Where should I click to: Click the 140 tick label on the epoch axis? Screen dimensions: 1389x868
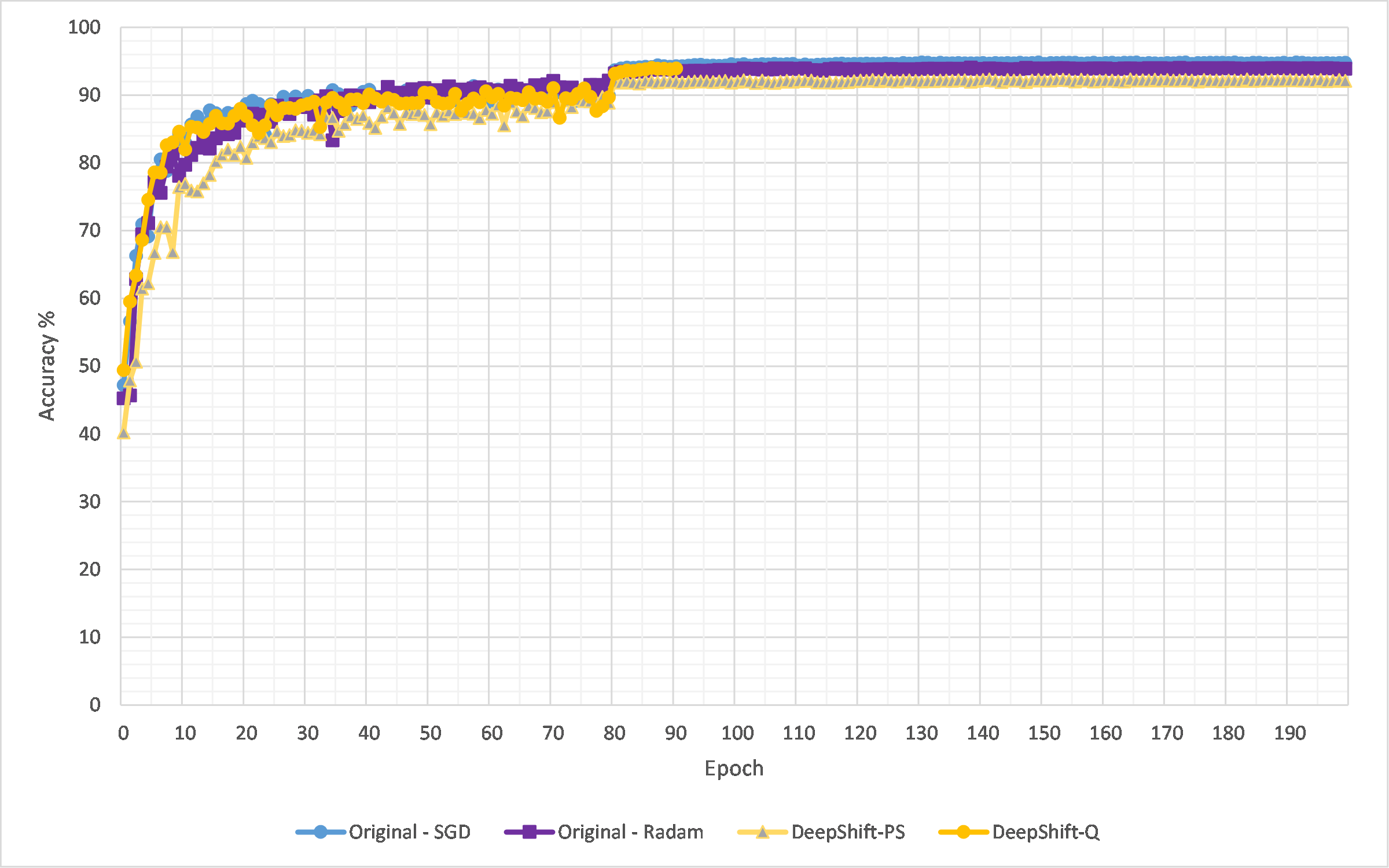click(983, 733)
